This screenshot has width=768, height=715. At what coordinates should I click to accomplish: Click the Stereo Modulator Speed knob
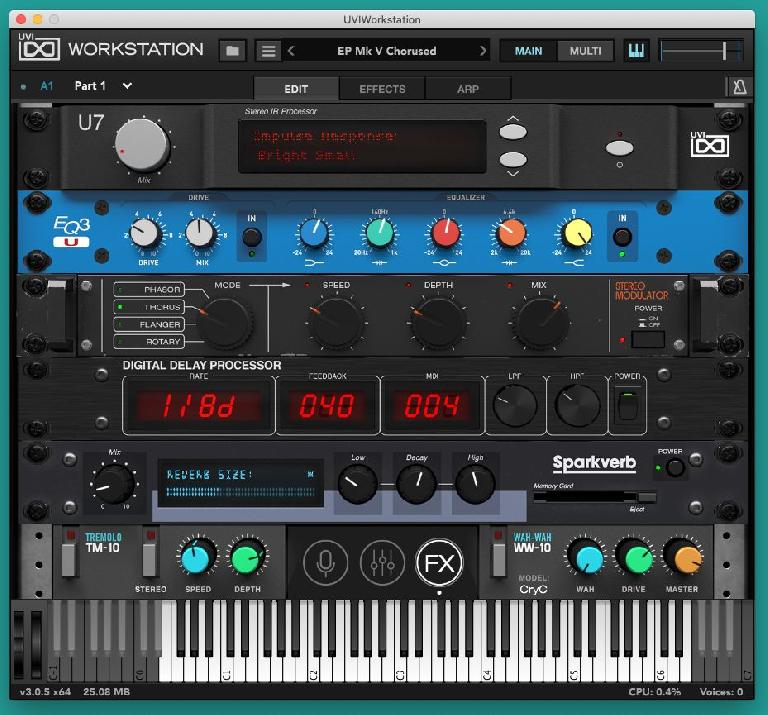[x=336, y=323]
